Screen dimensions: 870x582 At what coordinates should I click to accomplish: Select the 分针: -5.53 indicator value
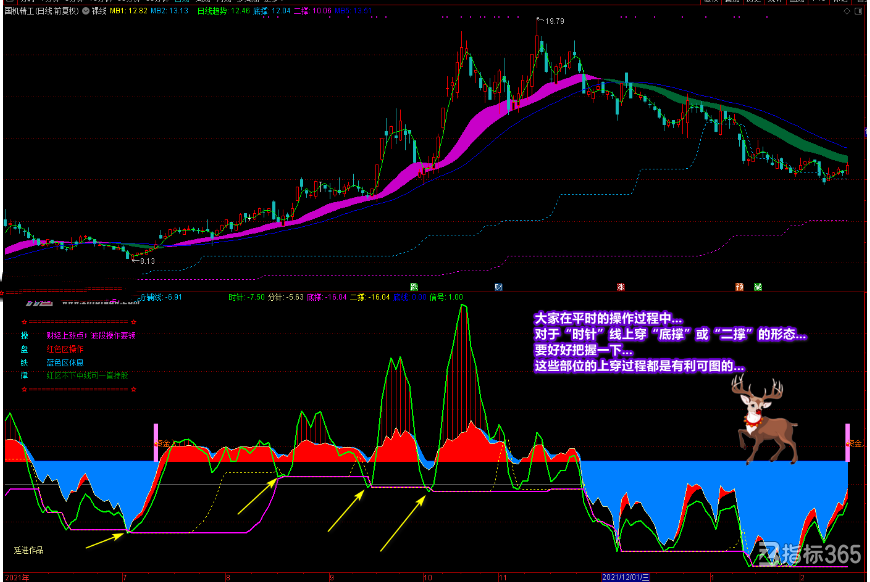tap(285, 297)
